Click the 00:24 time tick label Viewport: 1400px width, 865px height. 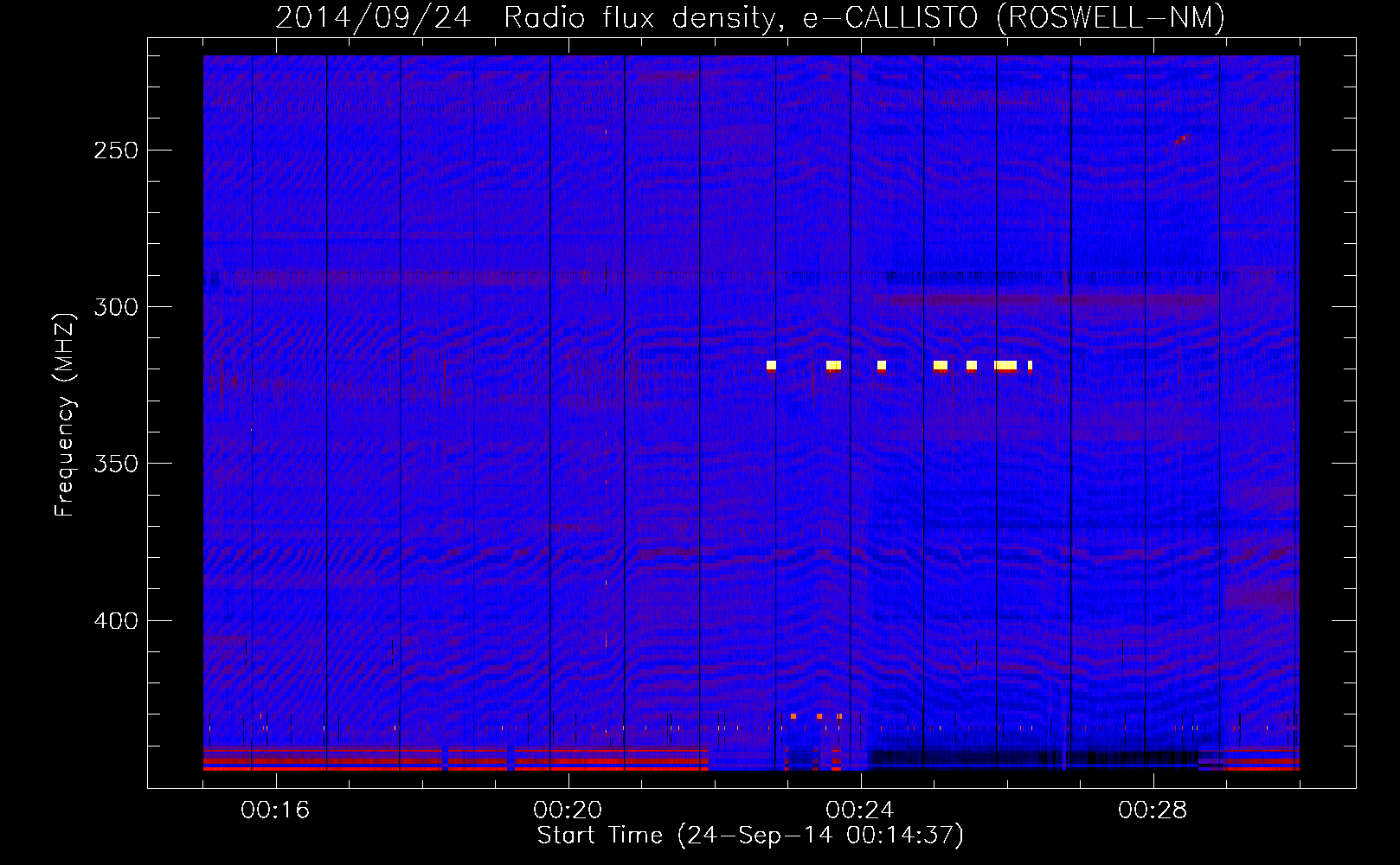coord(860,810)
